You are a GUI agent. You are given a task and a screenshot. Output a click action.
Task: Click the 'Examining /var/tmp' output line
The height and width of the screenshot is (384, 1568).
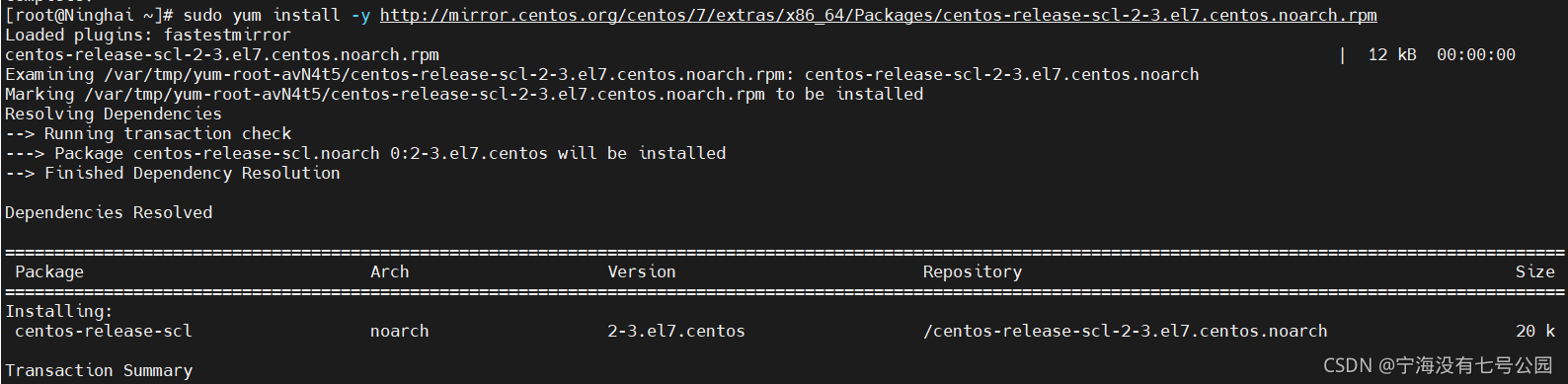point(602,74)
